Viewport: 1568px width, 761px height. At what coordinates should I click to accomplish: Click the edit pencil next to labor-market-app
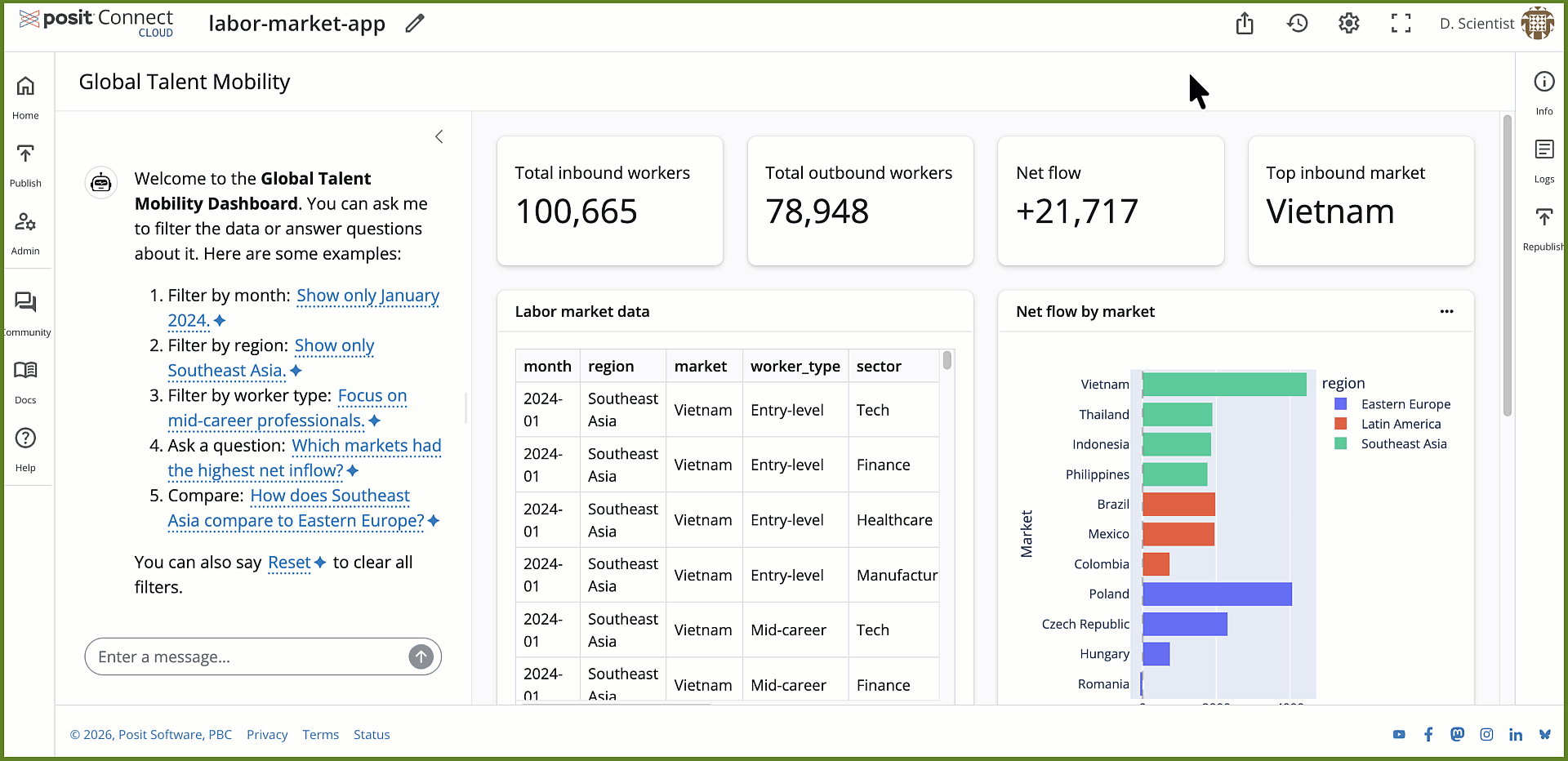click(x=415, y=23)
